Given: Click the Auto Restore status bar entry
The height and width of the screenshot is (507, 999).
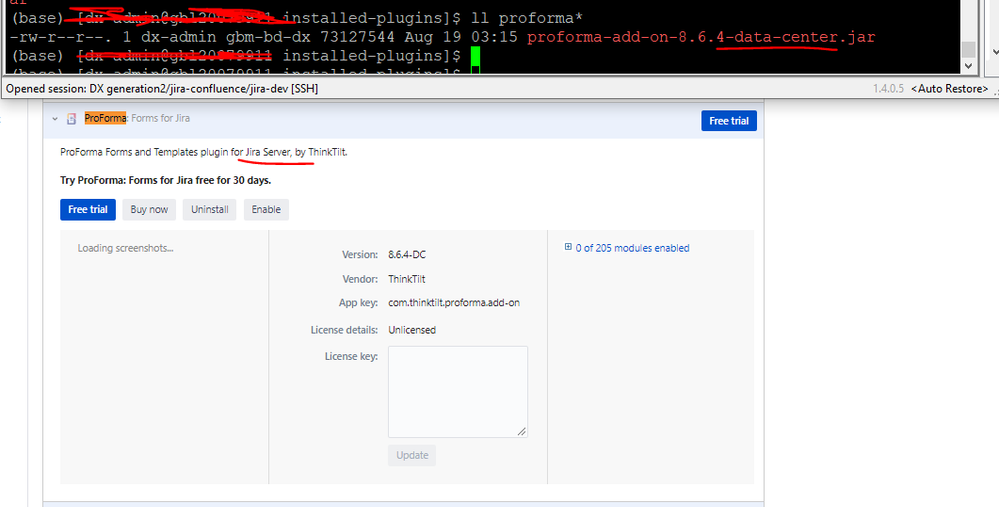Looking at the screenshot, I should coord(949,89).
